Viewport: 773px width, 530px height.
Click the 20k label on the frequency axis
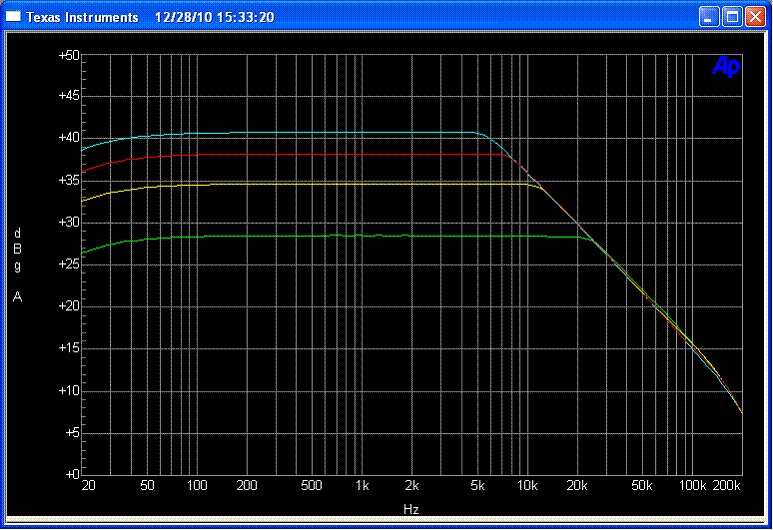click(x=577, y=486)
